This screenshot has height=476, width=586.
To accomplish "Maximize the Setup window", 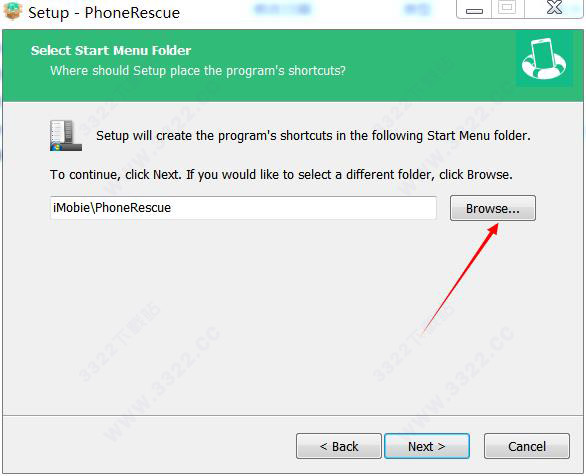I will 508,8.
